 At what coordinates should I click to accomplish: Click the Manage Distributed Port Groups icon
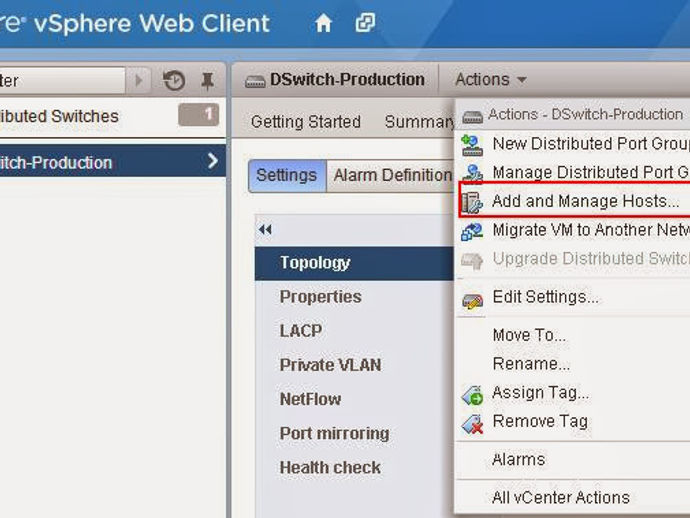point(472,173)
